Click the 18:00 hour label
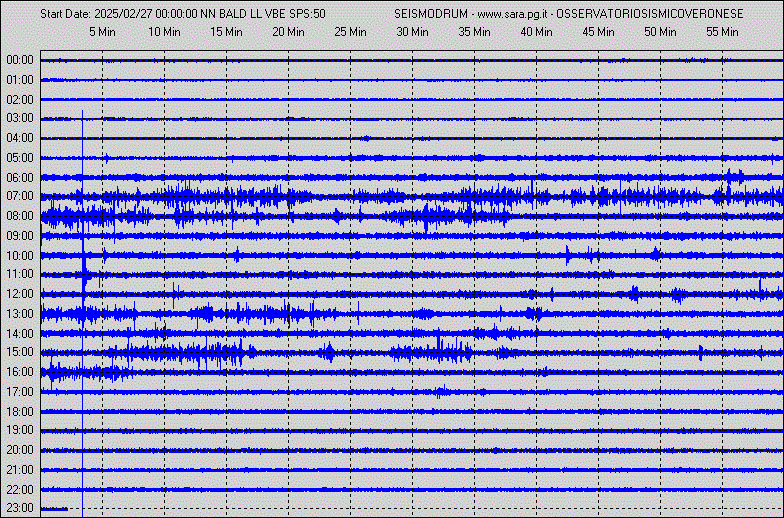 tap(20, 412)
